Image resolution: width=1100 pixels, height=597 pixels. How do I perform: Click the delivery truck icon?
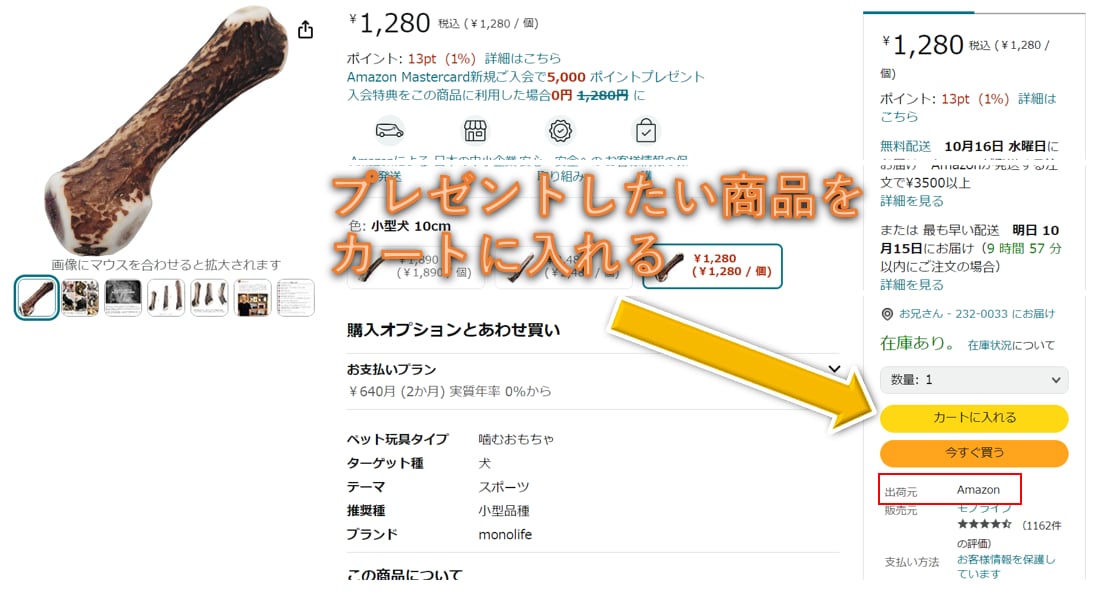(x=389, y=130)
